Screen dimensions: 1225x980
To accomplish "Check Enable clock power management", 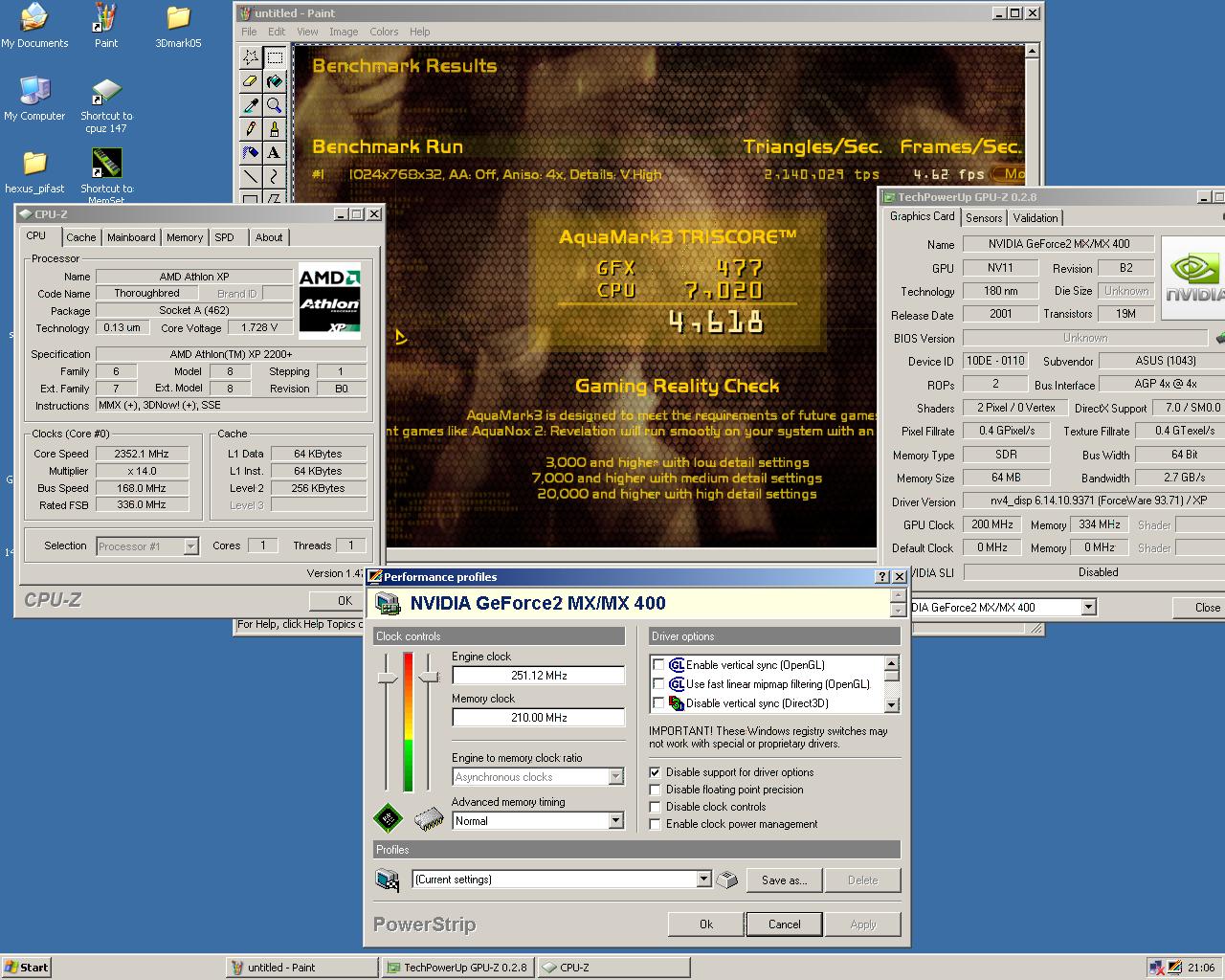I will click(x=656, y=824).
